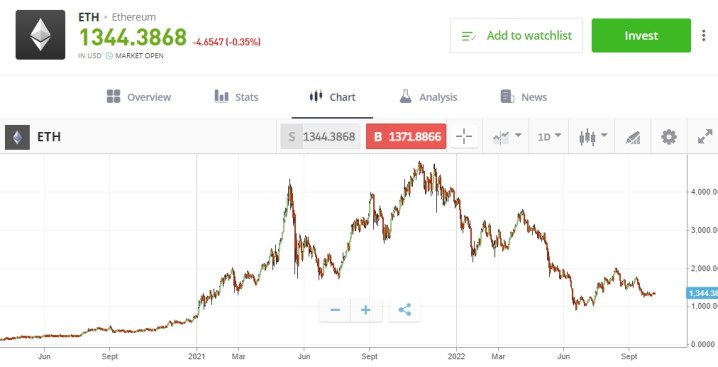Add ETH to watchlist
This screenshot has height=367, width=718.
(x=517, y=36)
